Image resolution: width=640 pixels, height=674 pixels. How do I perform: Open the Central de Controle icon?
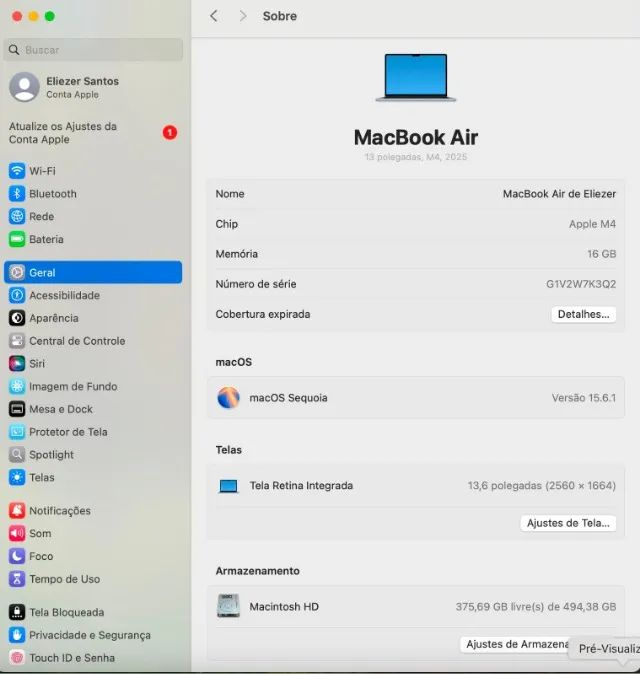17,341
